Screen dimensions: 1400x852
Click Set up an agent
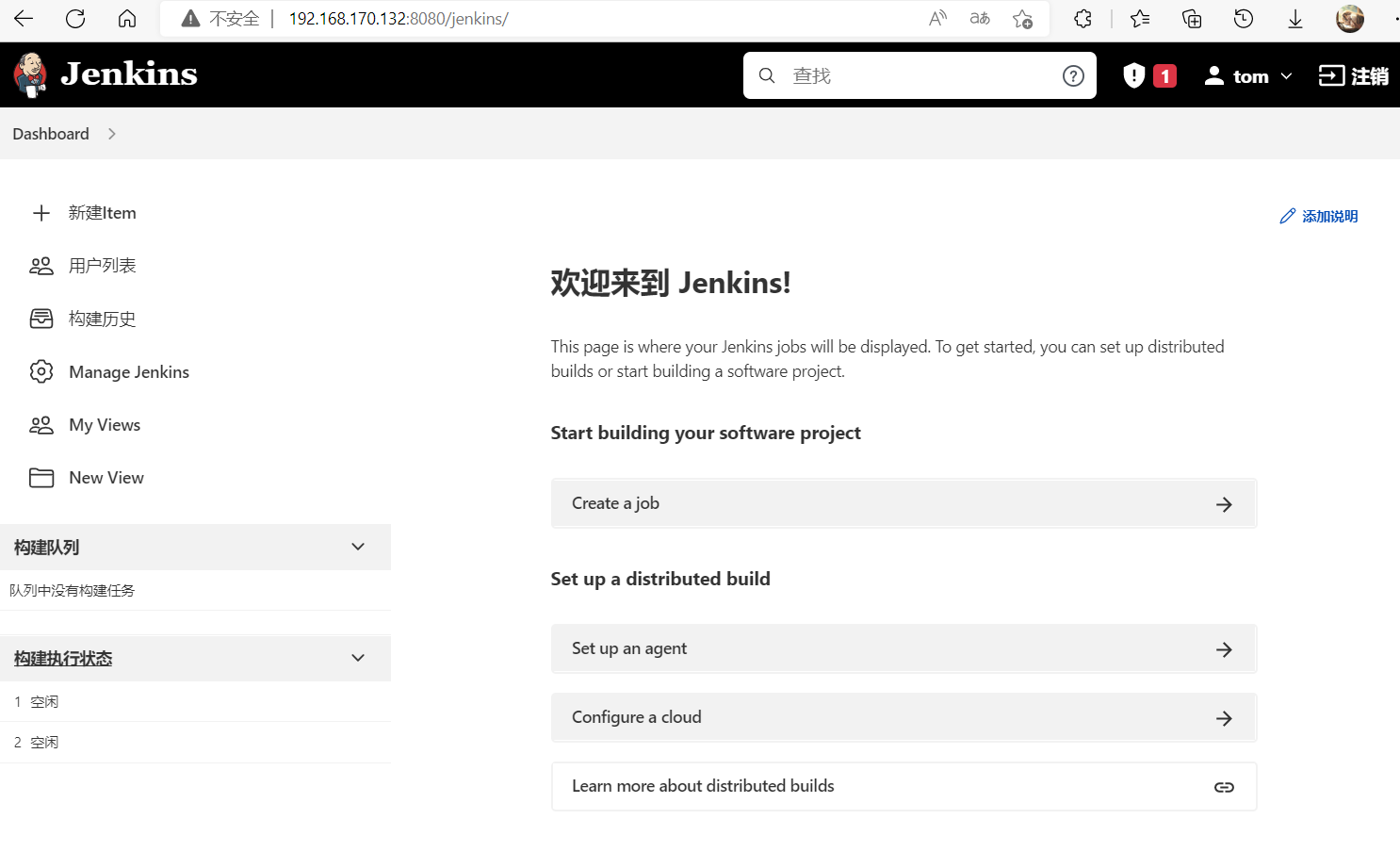(904, 648)
